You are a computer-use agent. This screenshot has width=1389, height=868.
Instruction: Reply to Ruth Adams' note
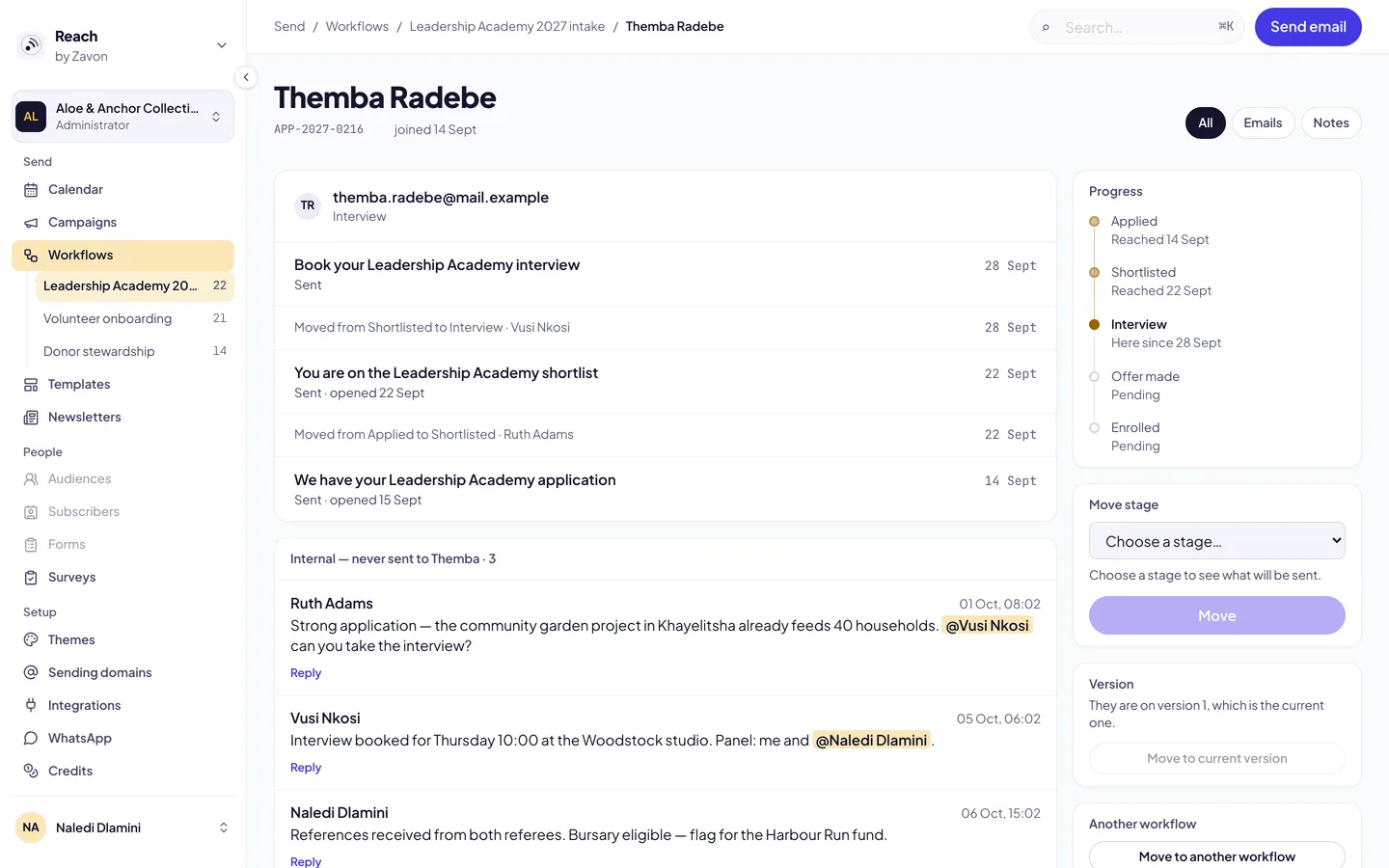tap(306, 673)
